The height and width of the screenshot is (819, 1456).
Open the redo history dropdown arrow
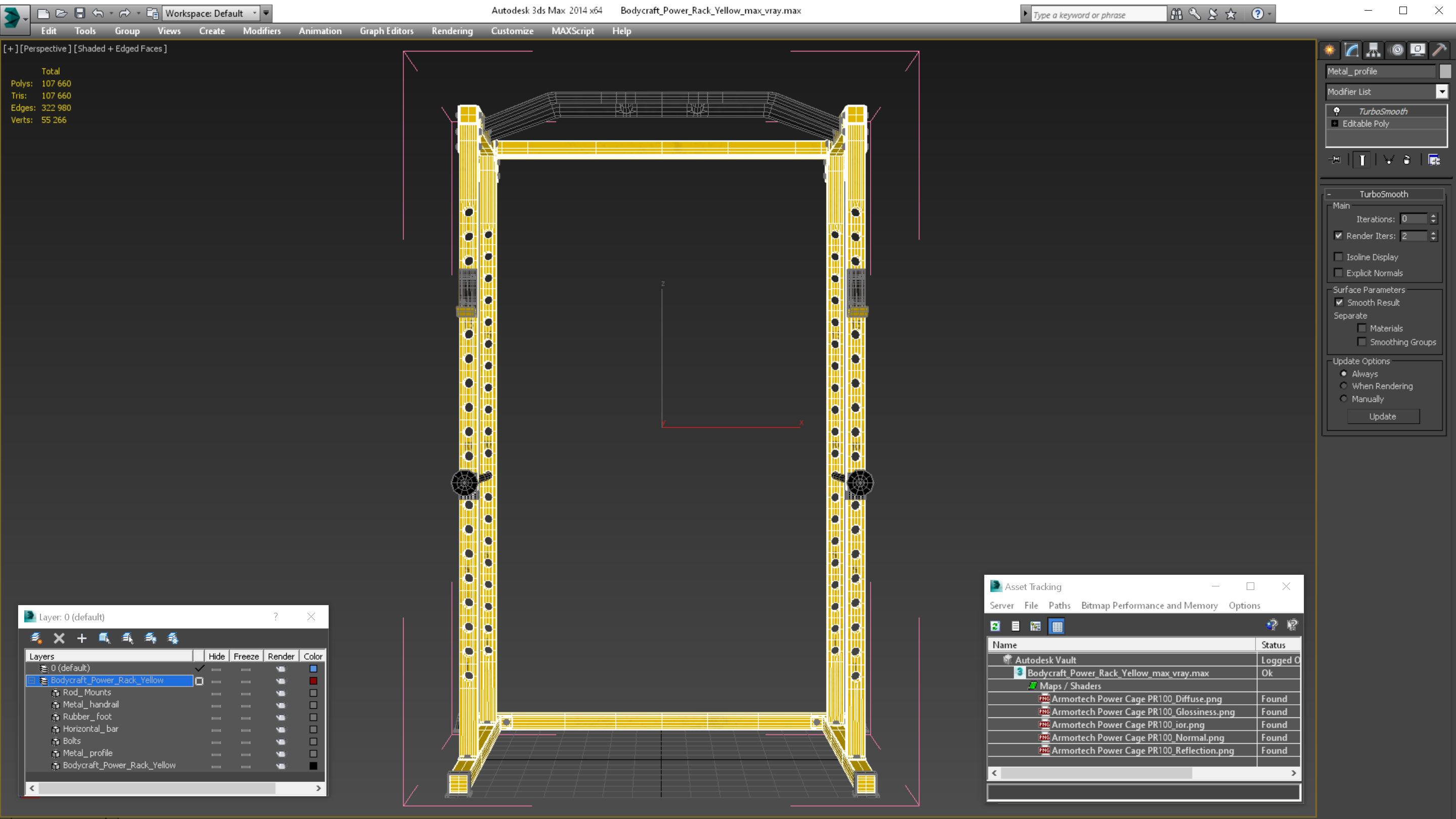(x=139, y=13)
